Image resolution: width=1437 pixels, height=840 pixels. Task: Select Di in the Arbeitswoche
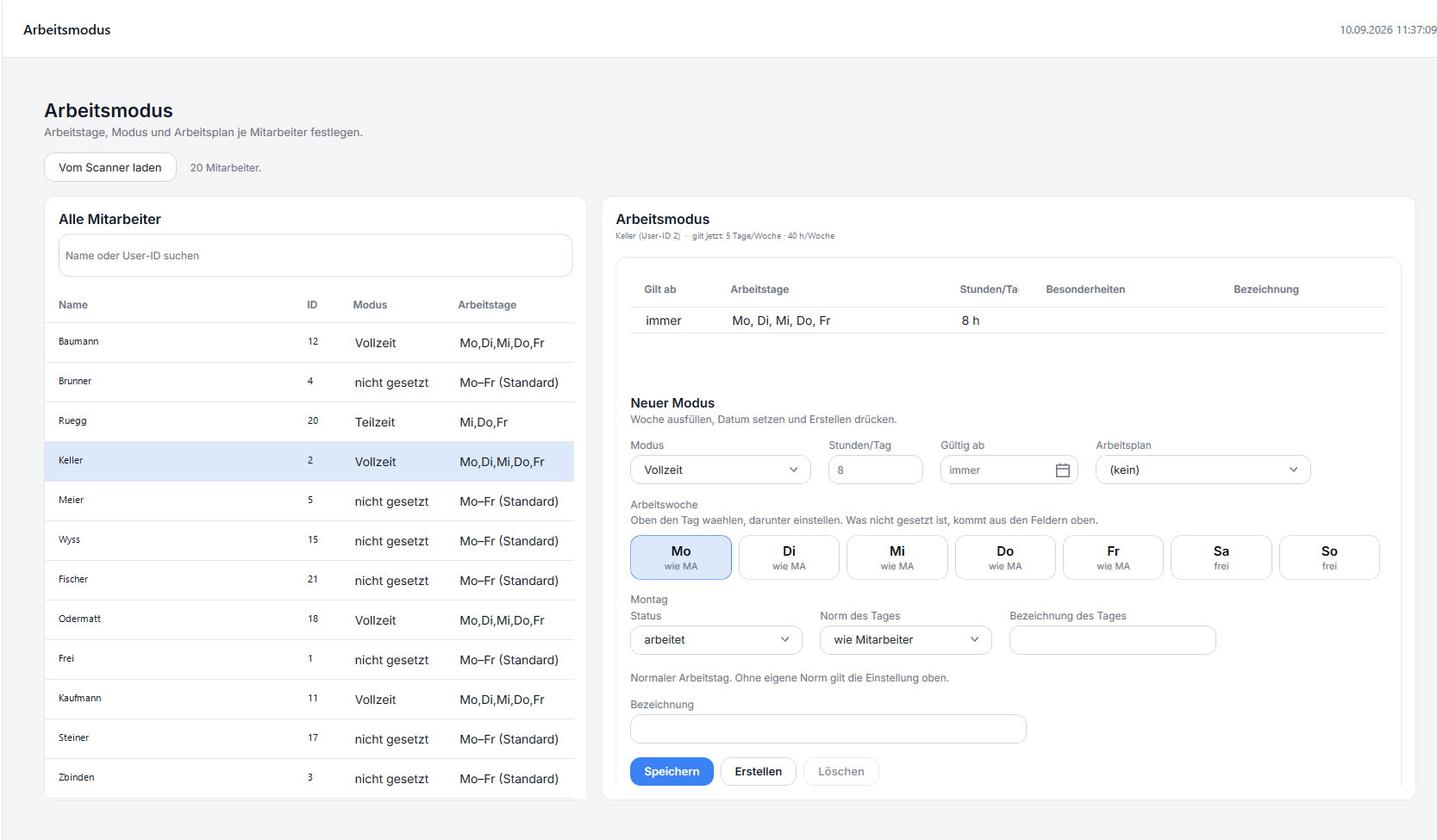pyautogui.click(x=789, y=557)
